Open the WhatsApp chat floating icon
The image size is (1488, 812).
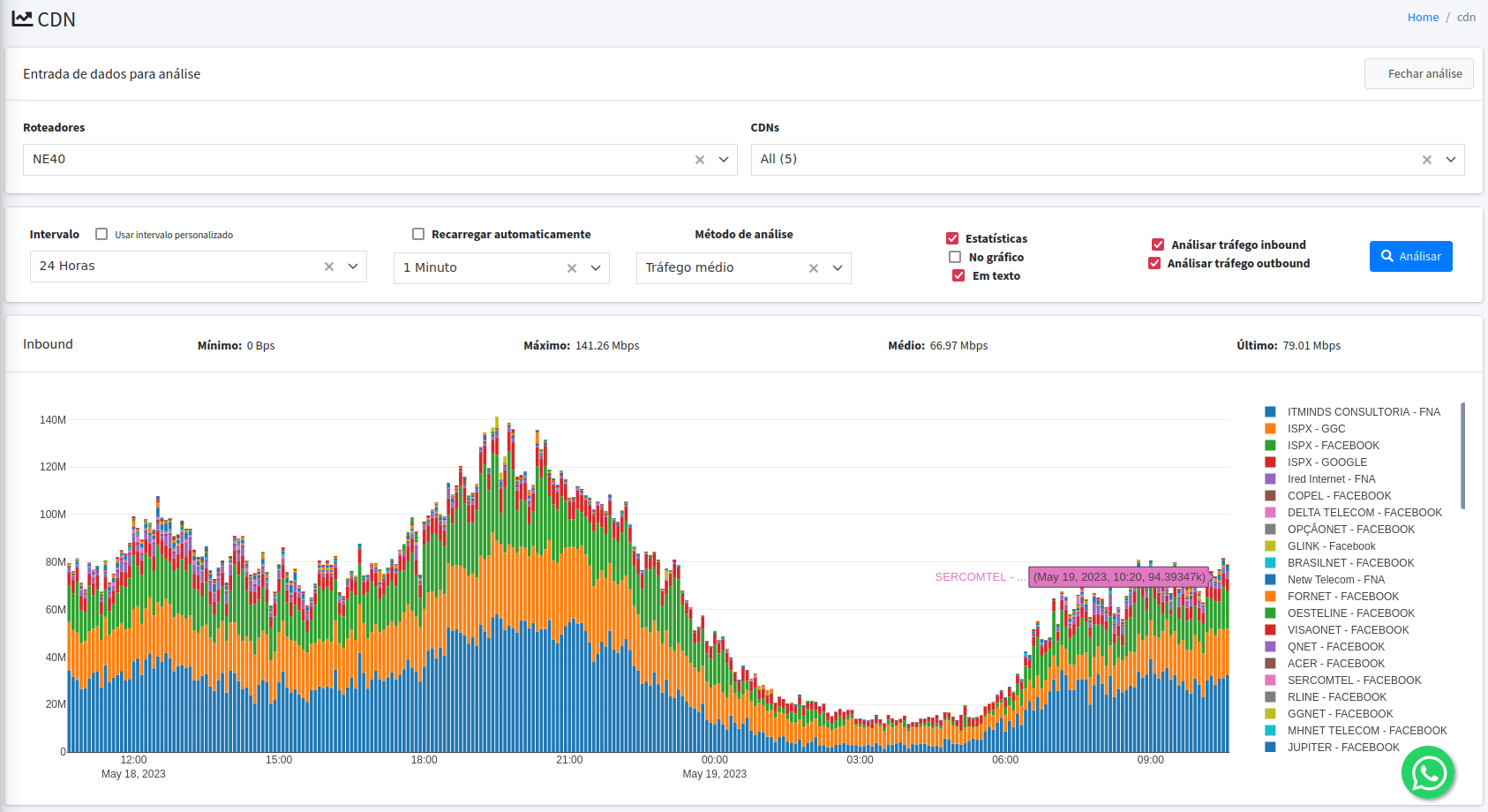point(1428,773)
